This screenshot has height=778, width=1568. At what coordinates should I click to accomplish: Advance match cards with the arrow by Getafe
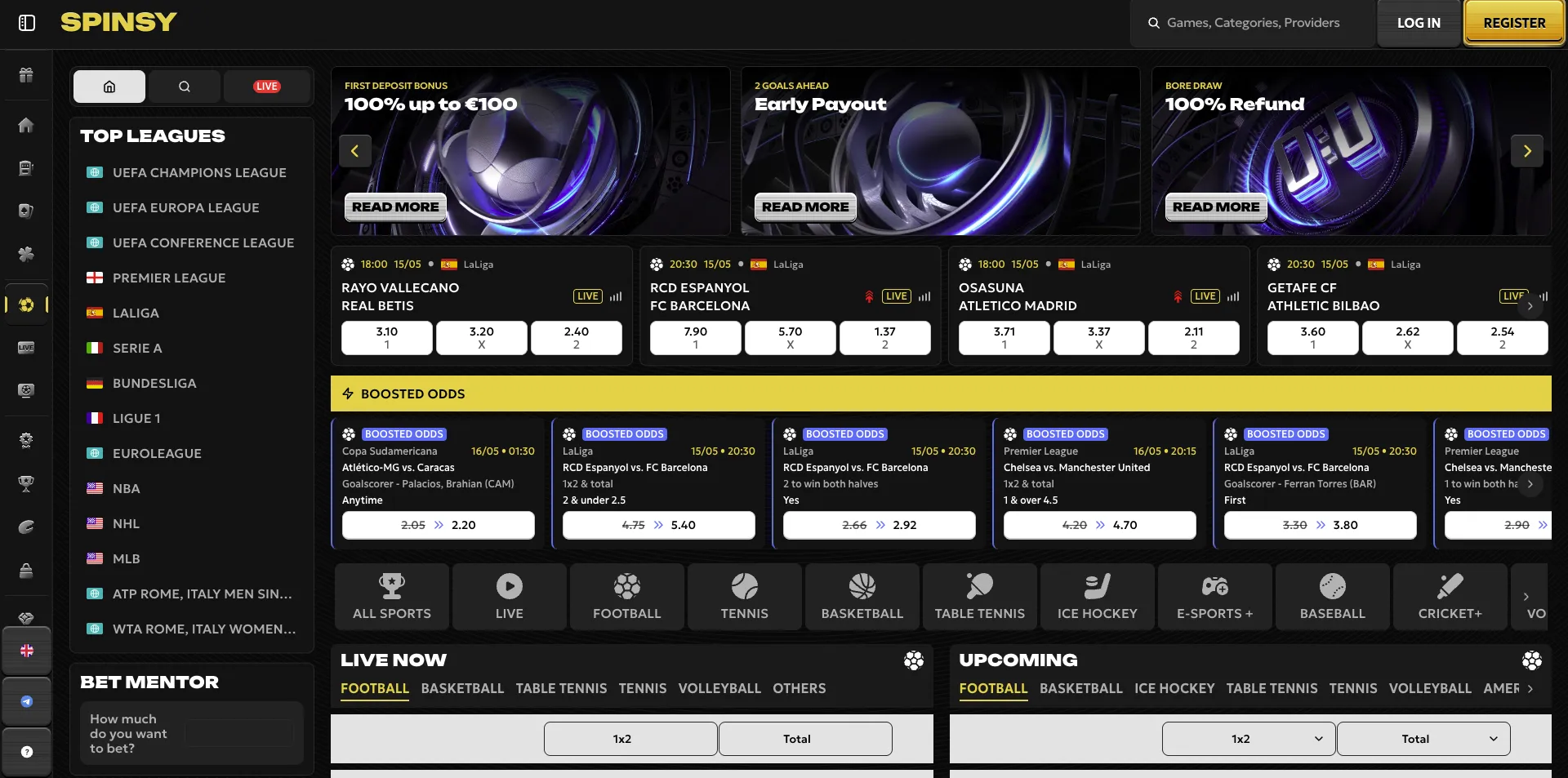coord(1530,306)
